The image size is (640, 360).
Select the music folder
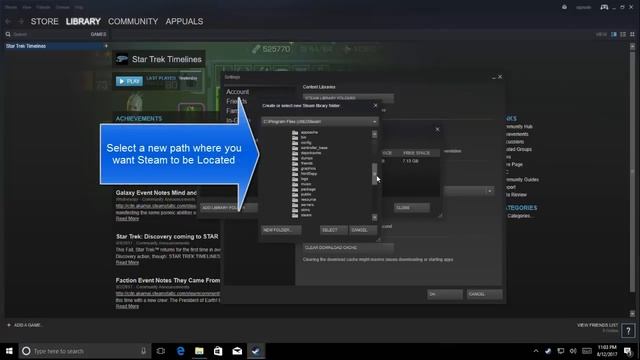[x=306, y=184]
